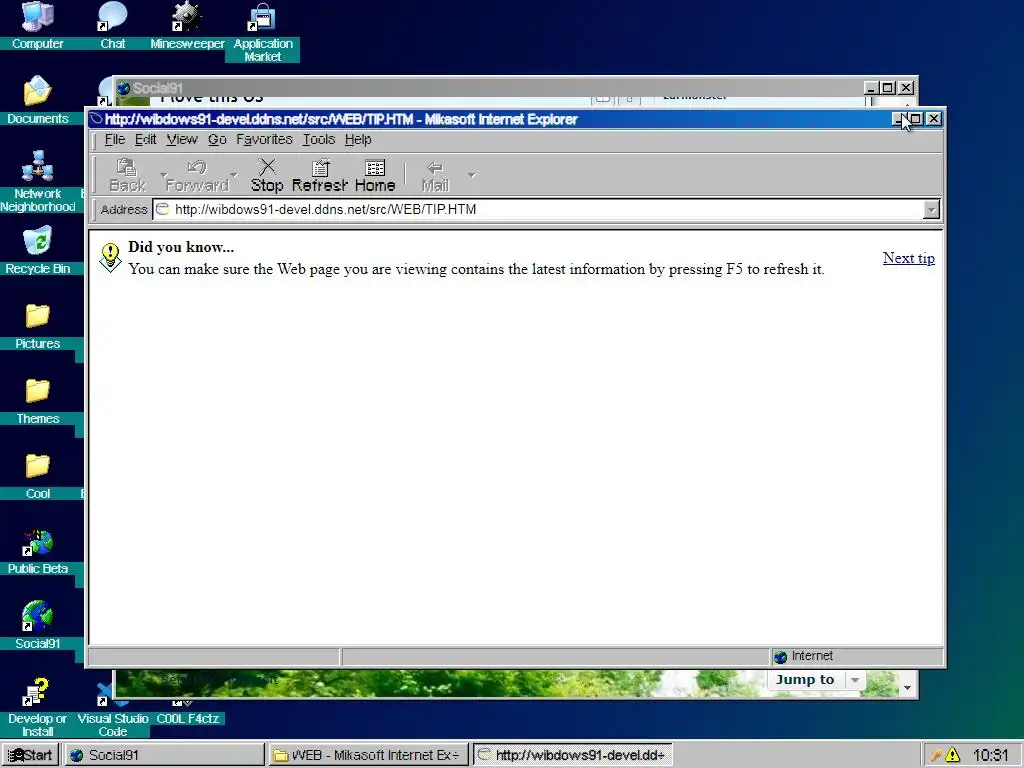Click scroll down arrow in Social91 window
This screenshot has height=768, width=1024.
coord(906,688)
